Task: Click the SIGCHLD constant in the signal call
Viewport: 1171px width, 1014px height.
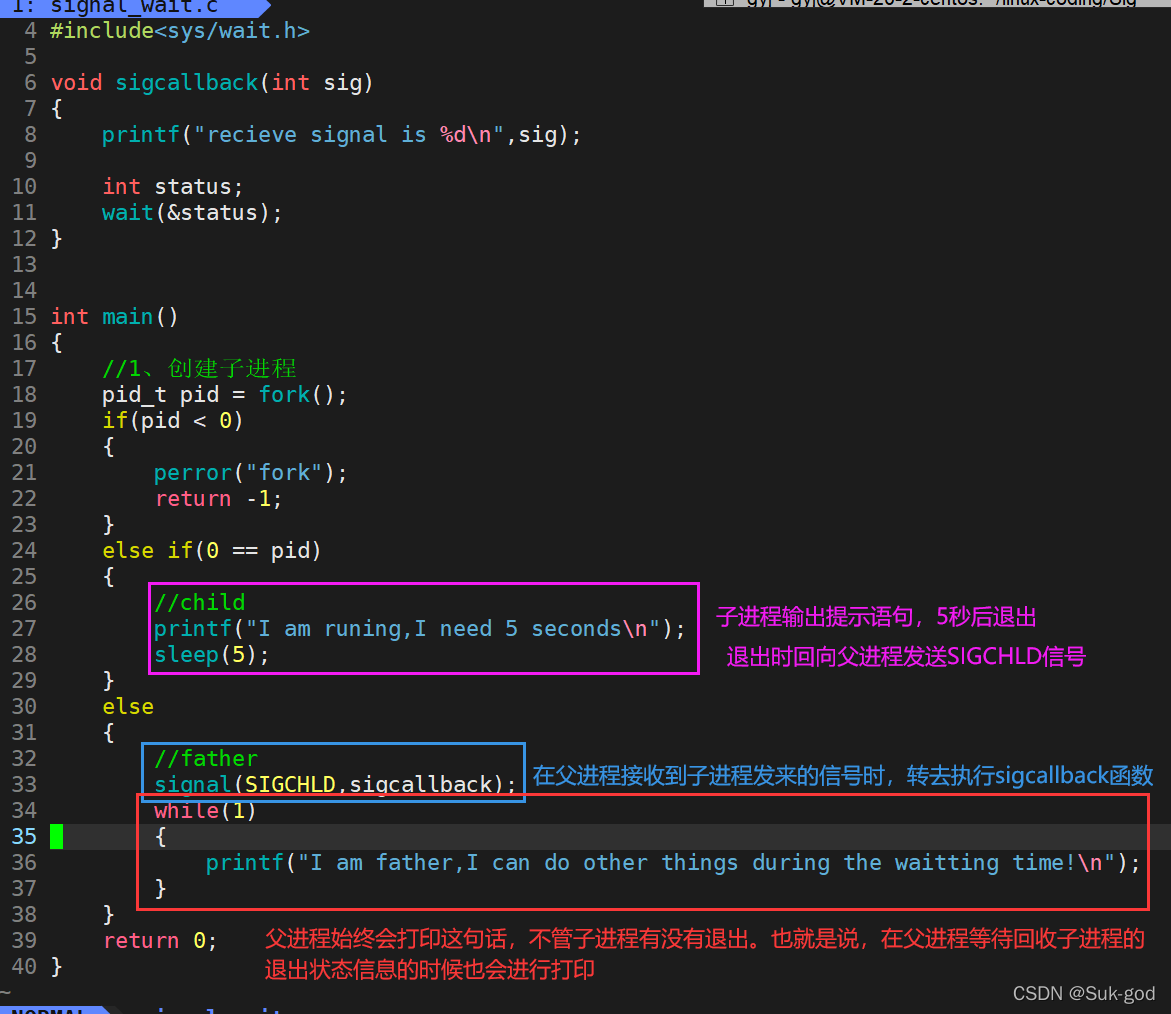Action: pyautogui.click(x=291, y=785)
